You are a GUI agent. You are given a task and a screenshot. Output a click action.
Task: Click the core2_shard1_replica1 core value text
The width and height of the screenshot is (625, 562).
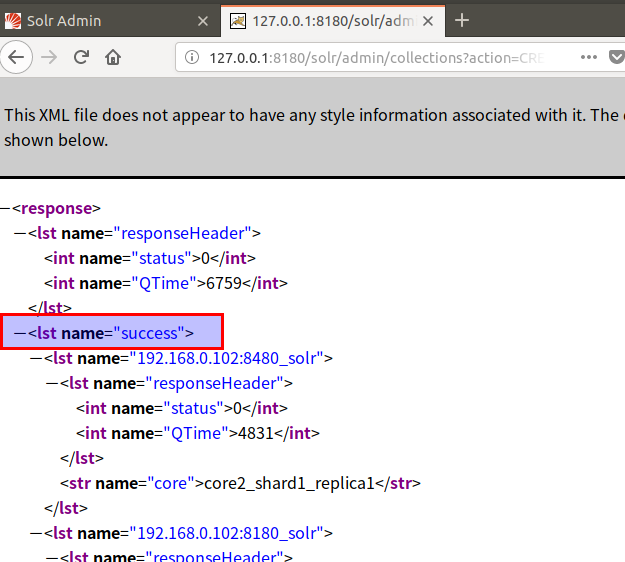tap(289, 483)
